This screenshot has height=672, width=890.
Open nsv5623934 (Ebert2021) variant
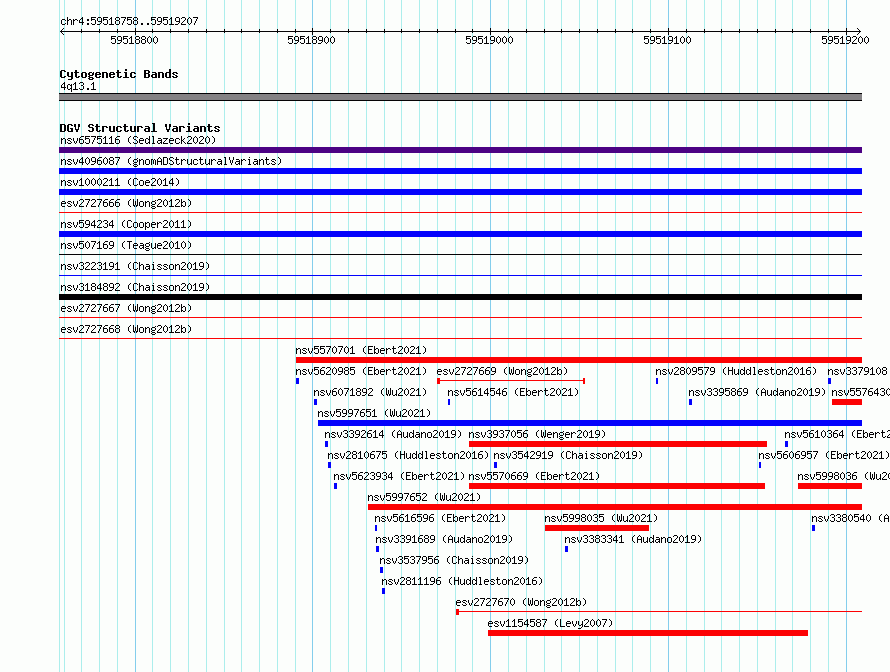tap(399, 476)
